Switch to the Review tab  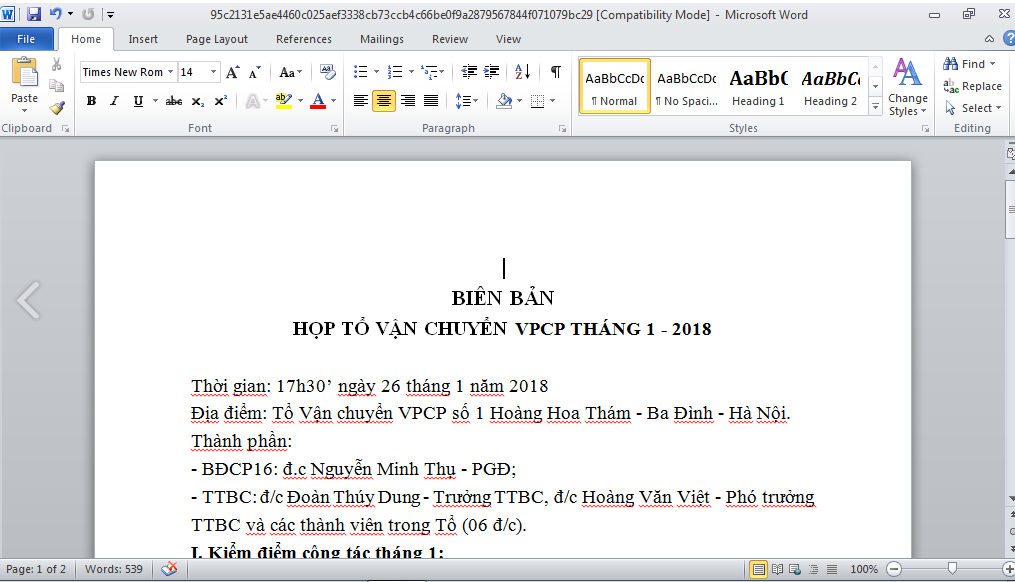(x=450, y=39)
